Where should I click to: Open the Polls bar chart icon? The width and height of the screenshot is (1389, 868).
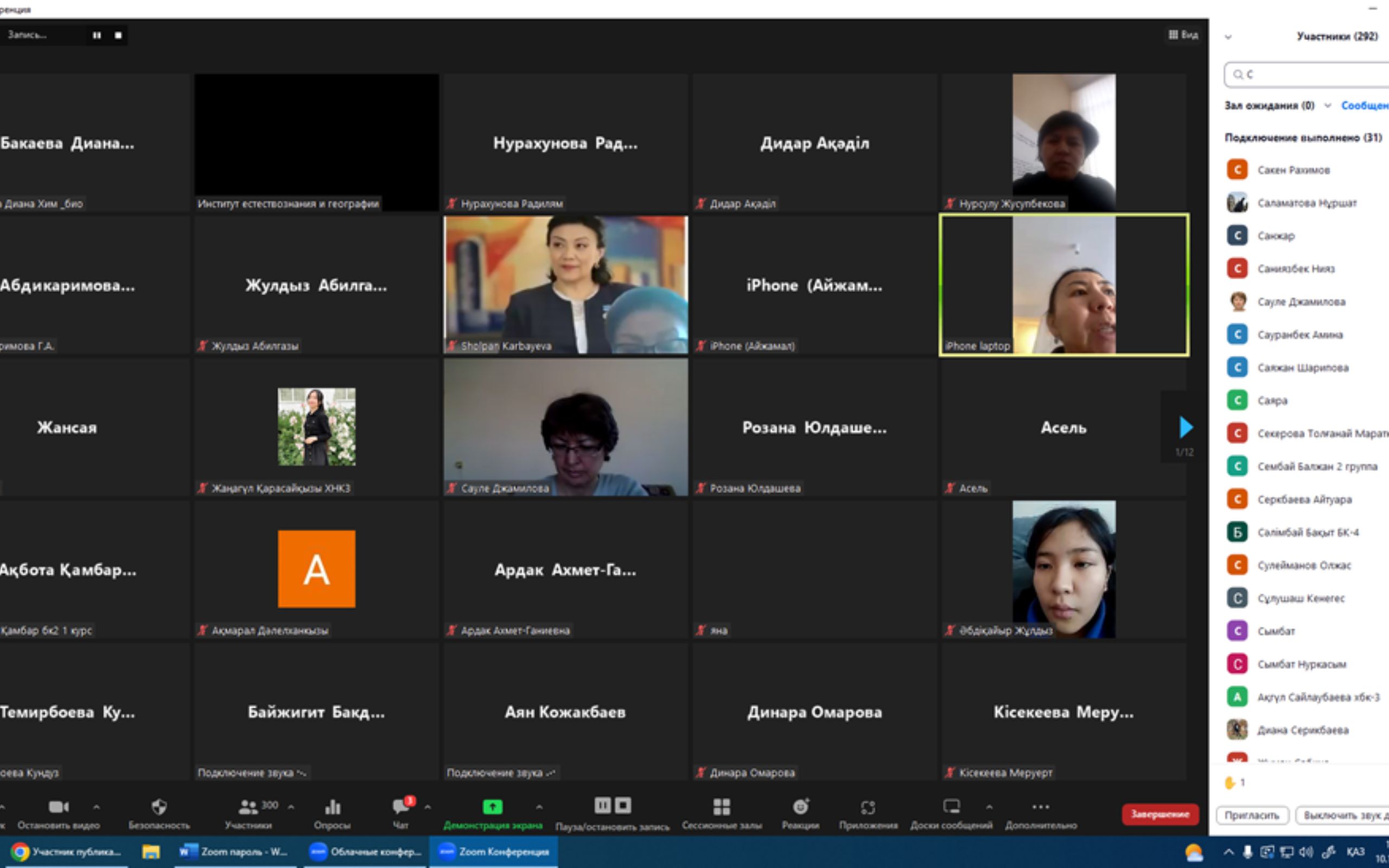click(x=332, y=807)
